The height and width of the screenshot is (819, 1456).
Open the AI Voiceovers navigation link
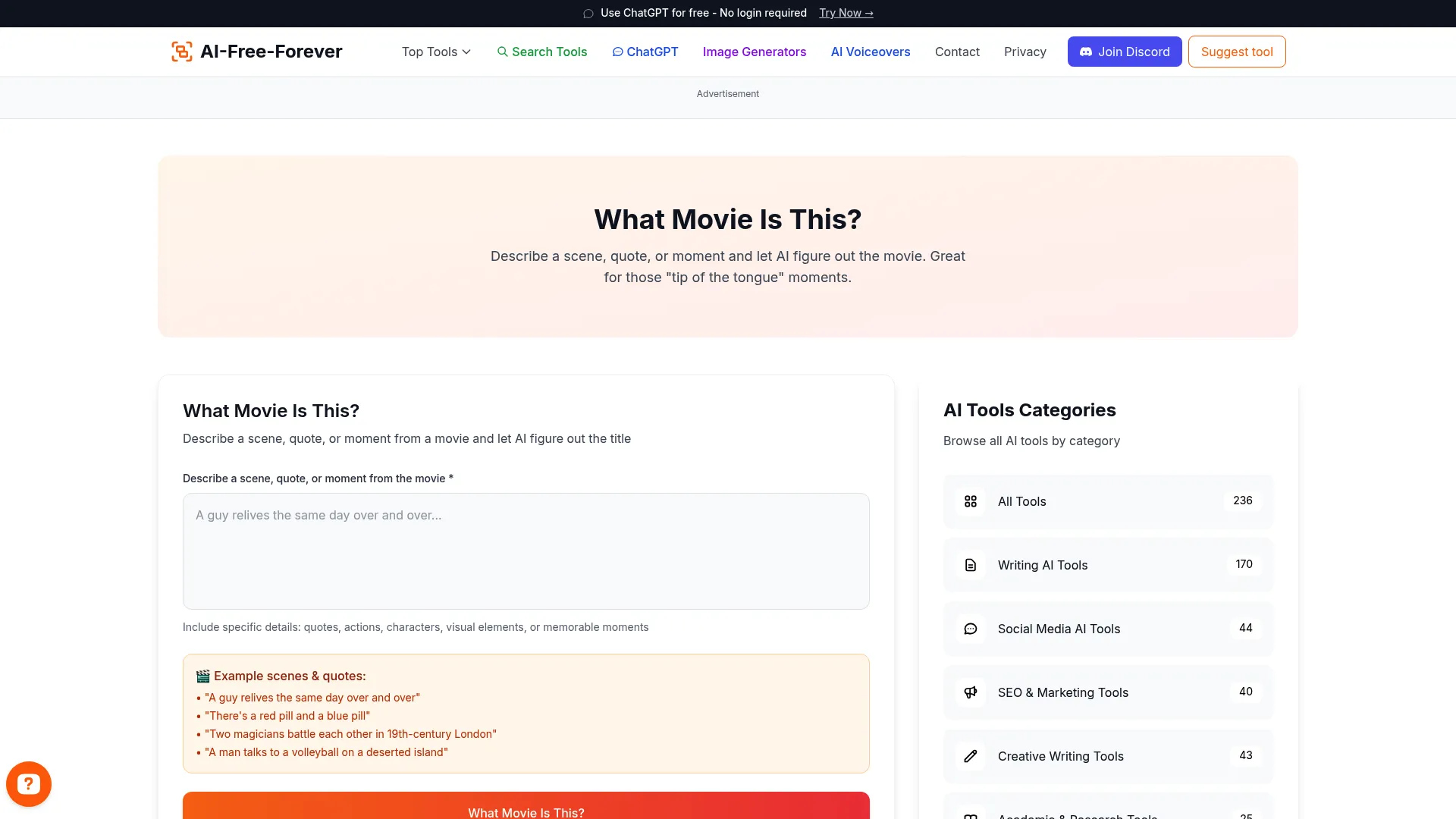(870, 52)
